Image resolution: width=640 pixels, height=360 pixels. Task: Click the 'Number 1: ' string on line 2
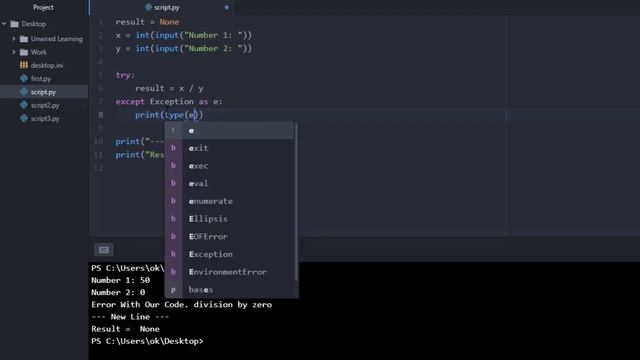point(213,35)
